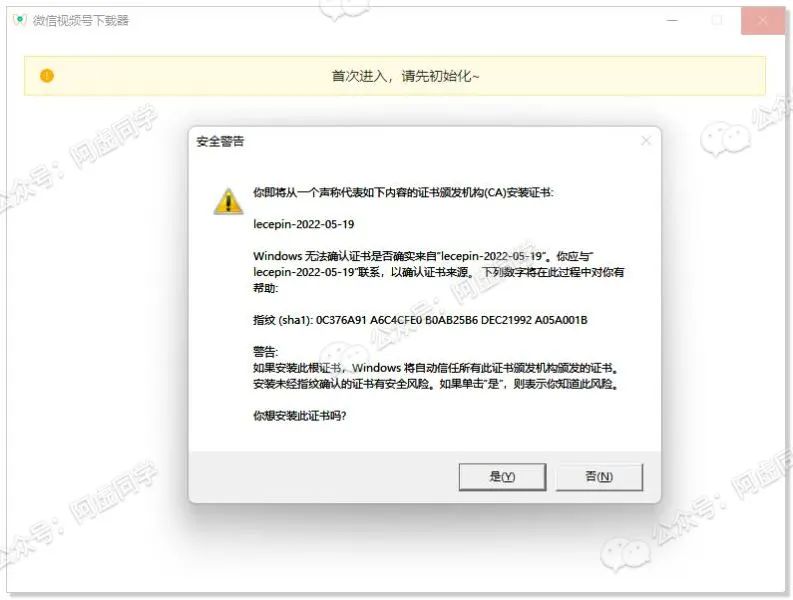Click the yellow warning triangle icon
Viewport: 793px width, 600px height.
click(x=228, y=201)
